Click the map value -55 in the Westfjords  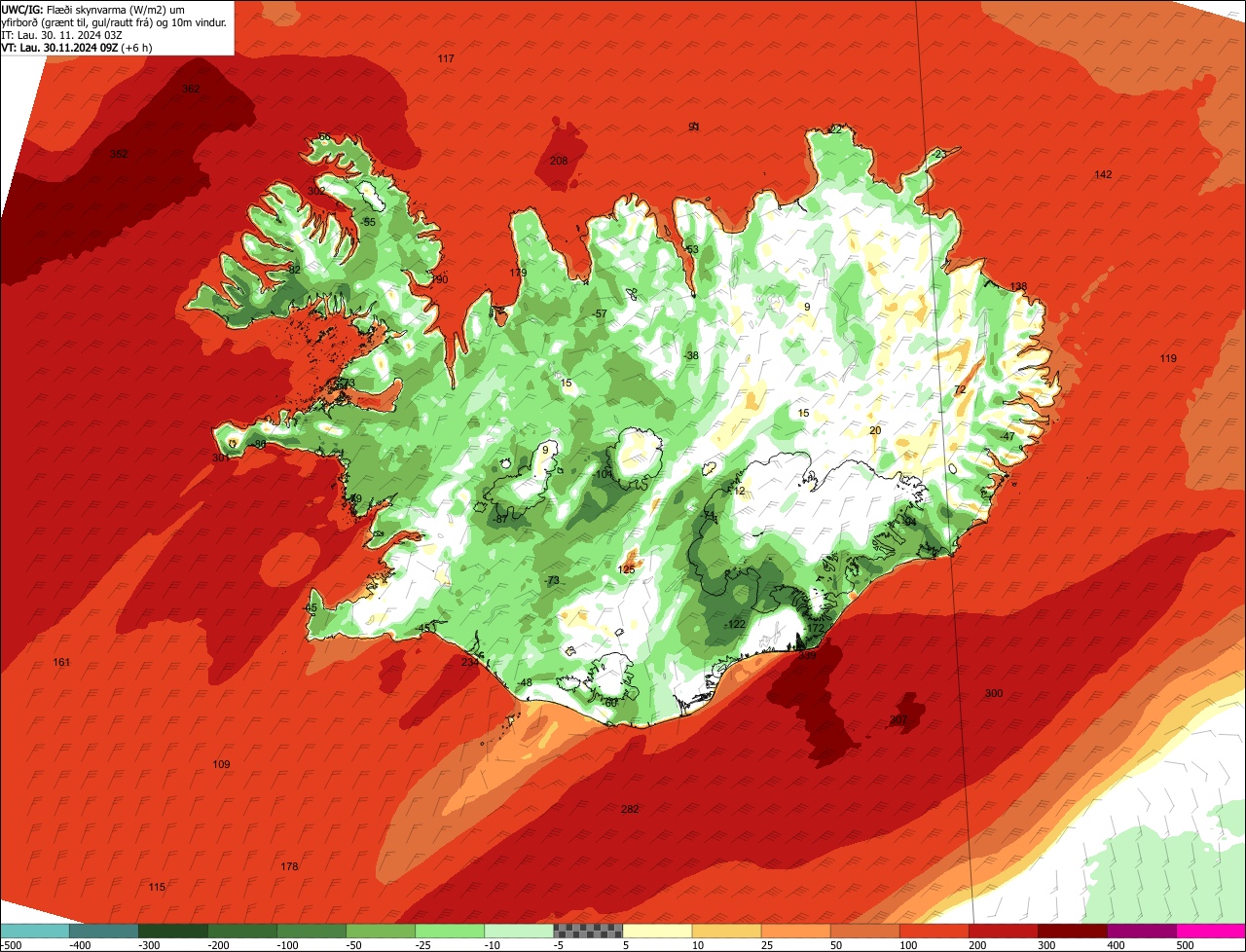pyautogui.click(x=368, y=222)
